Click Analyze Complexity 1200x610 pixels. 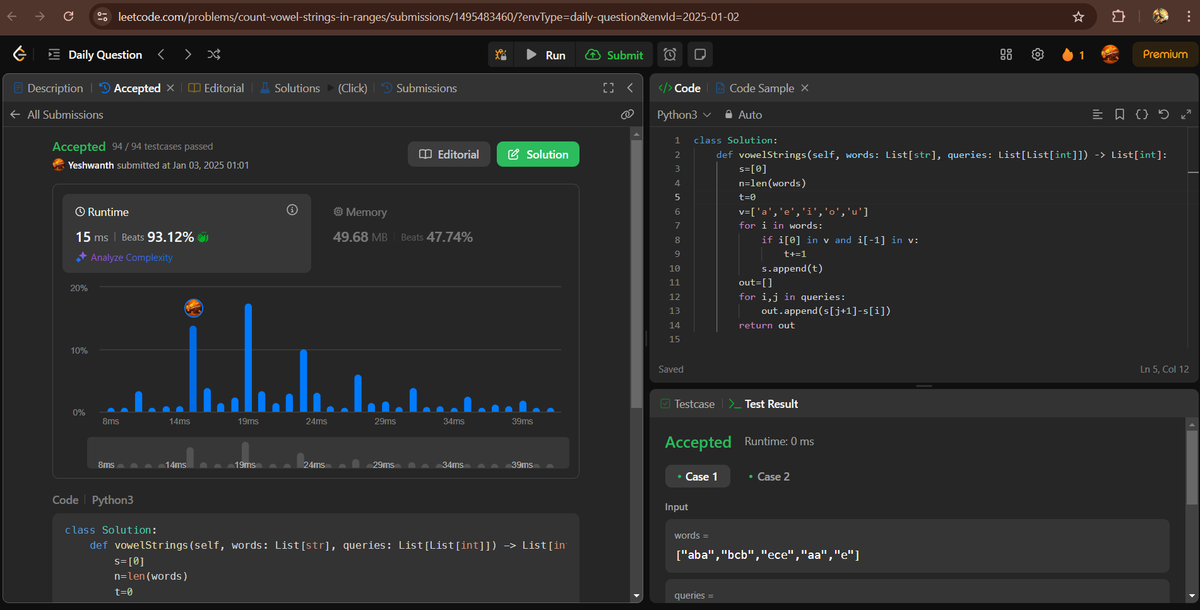point(124,257)
